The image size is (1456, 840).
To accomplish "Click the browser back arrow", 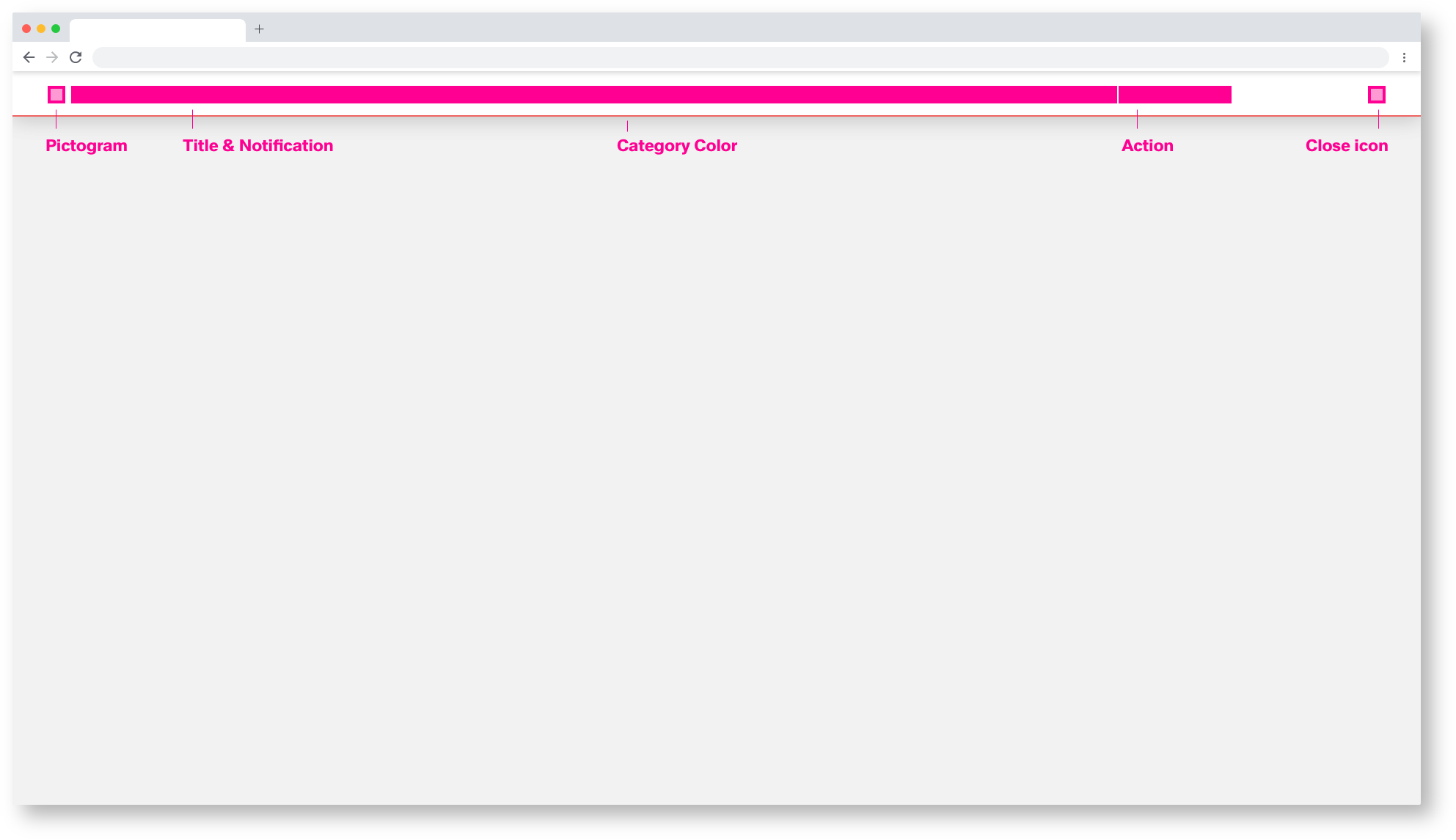I will 29,57.
